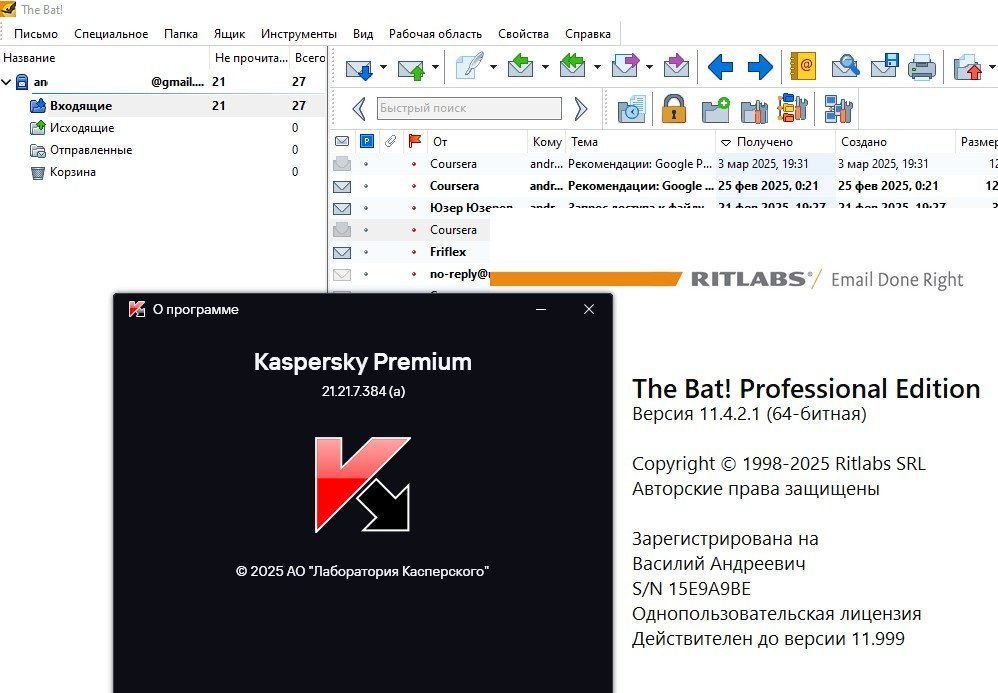Image resolution: width=998 pixels, height=693 pixels.
Task: Click the Redirect message icon
Action: [676, 66]
